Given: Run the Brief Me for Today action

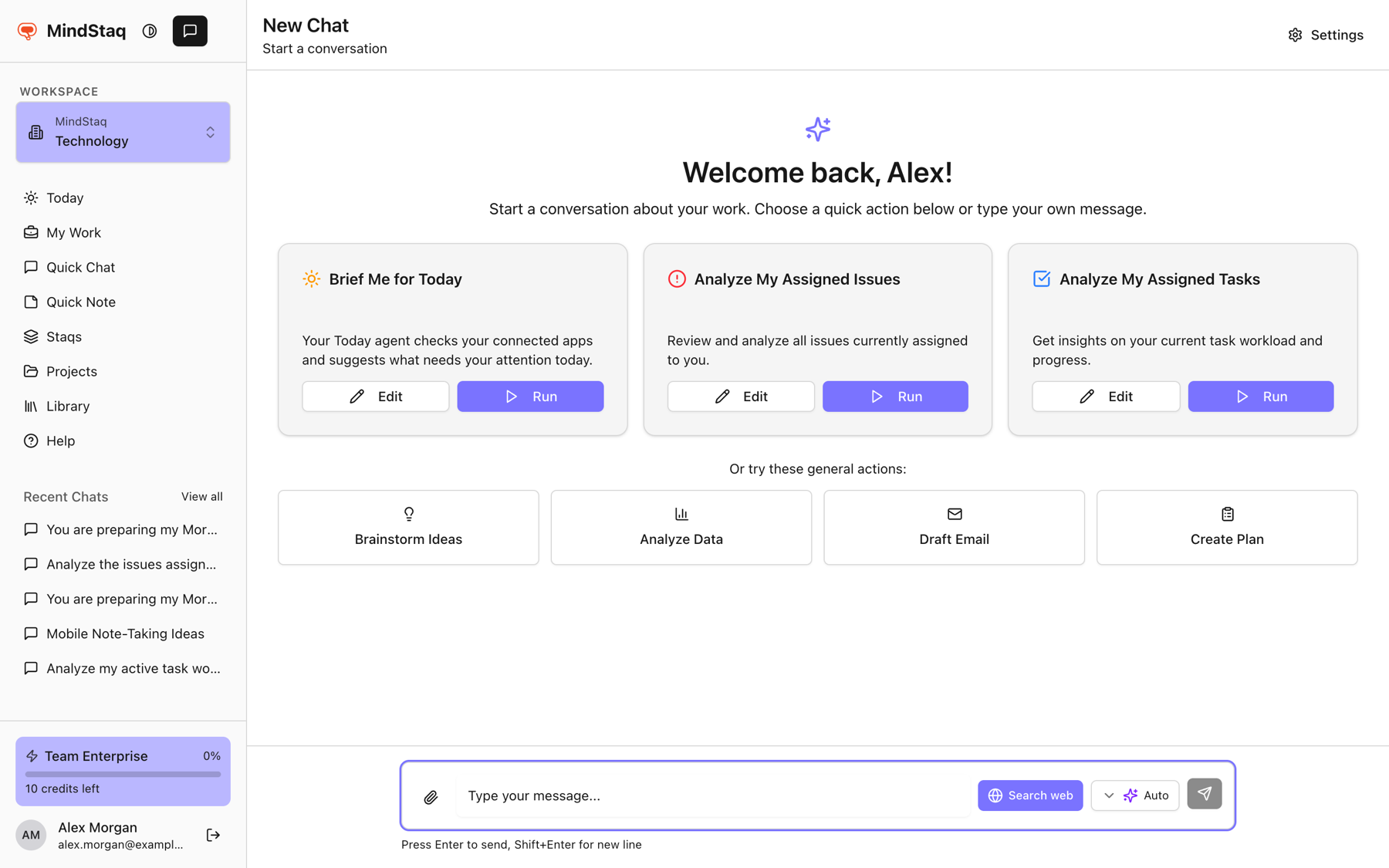Looking at the screenshot, I should pos(530,396).
